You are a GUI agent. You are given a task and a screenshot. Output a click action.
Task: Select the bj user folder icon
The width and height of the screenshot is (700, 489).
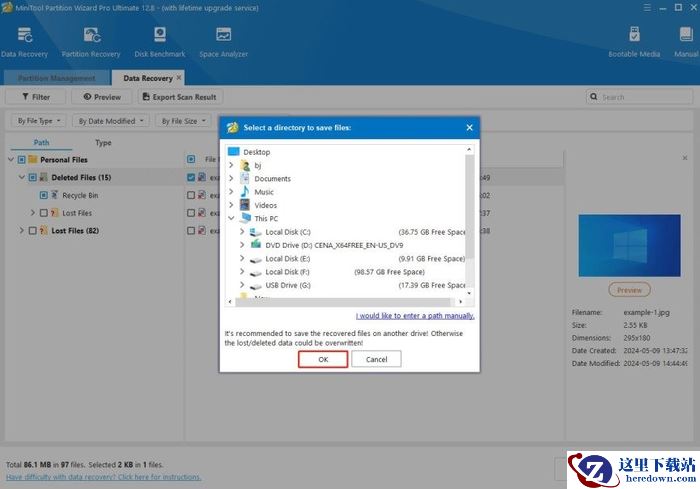(245, 165)
